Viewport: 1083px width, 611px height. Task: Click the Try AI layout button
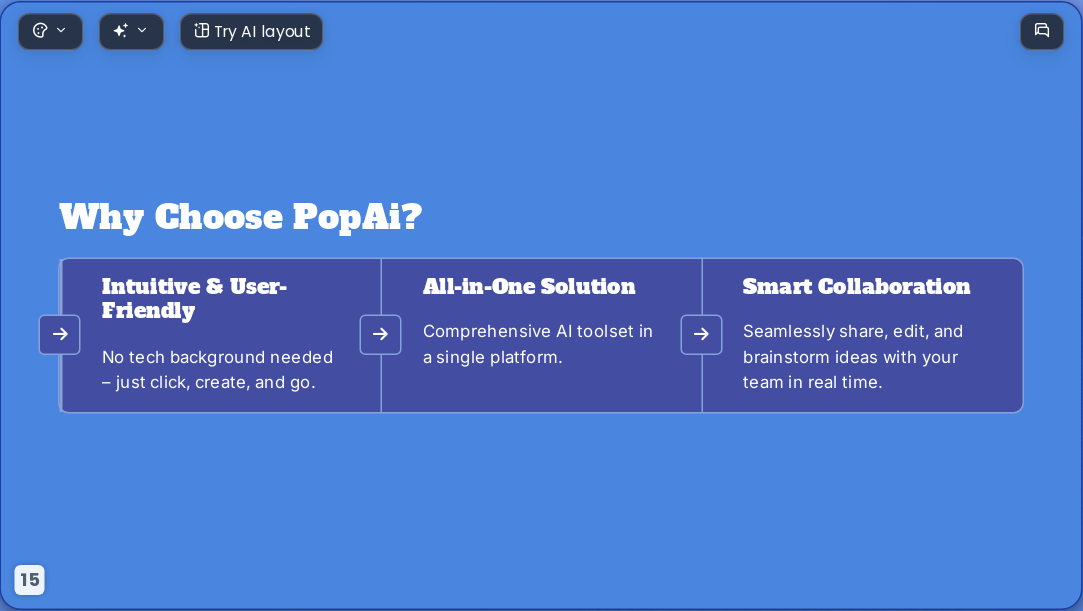point(251,32)
